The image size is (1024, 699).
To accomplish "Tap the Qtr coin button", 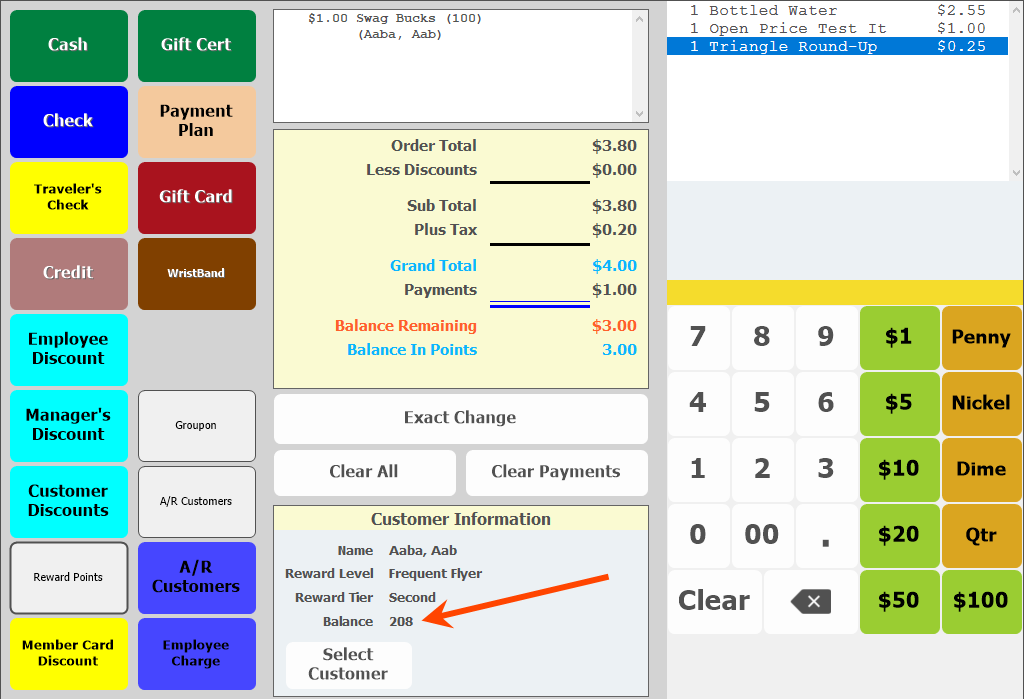I will point(981,535).
